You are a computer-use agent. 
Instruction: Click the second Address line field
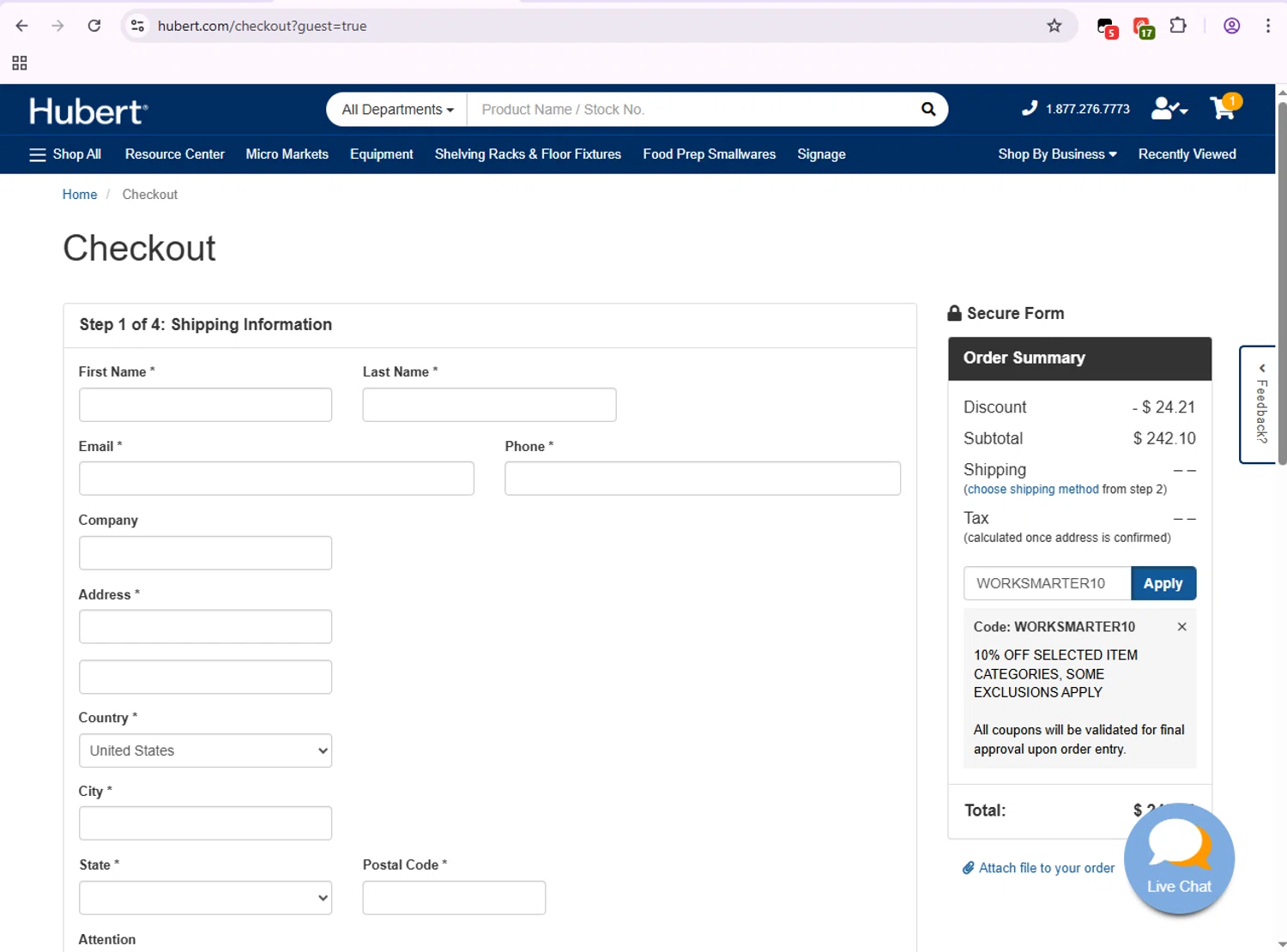(x=205, y=677)
